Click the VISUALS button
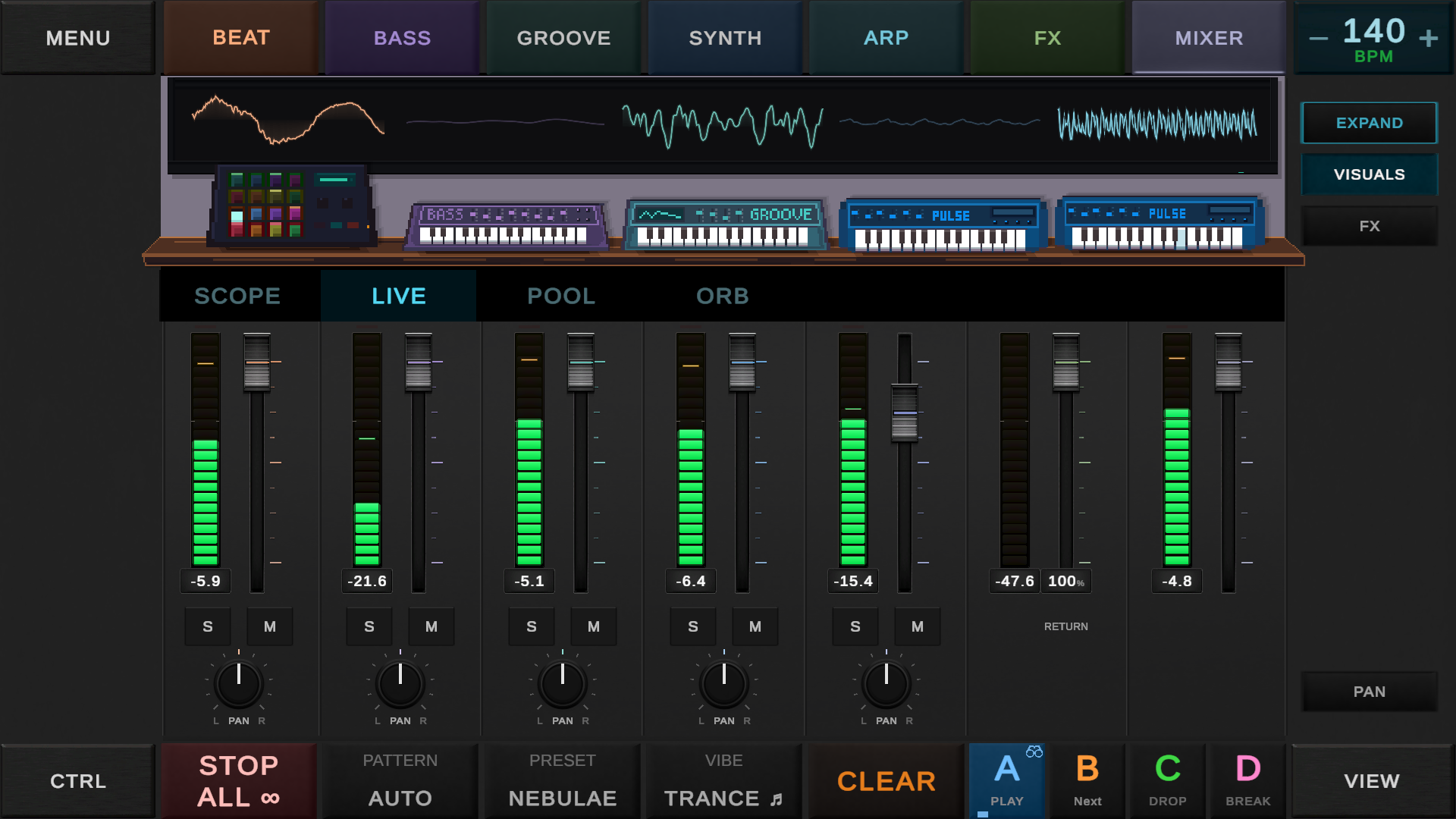Viewport: 1456px width, 819px height. point(1370,174)
